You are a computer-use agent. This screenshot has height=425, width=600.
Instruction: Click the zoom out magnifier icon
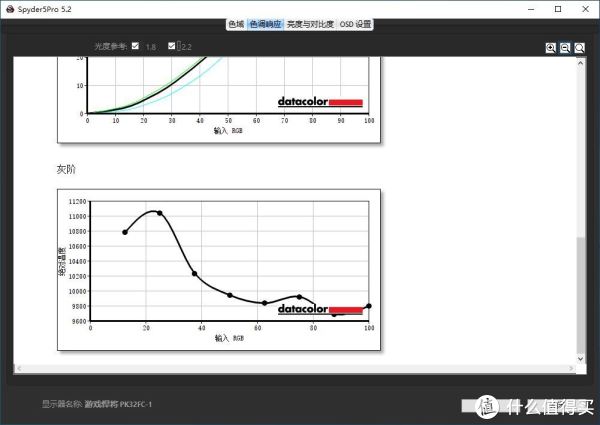click(565, 47)
